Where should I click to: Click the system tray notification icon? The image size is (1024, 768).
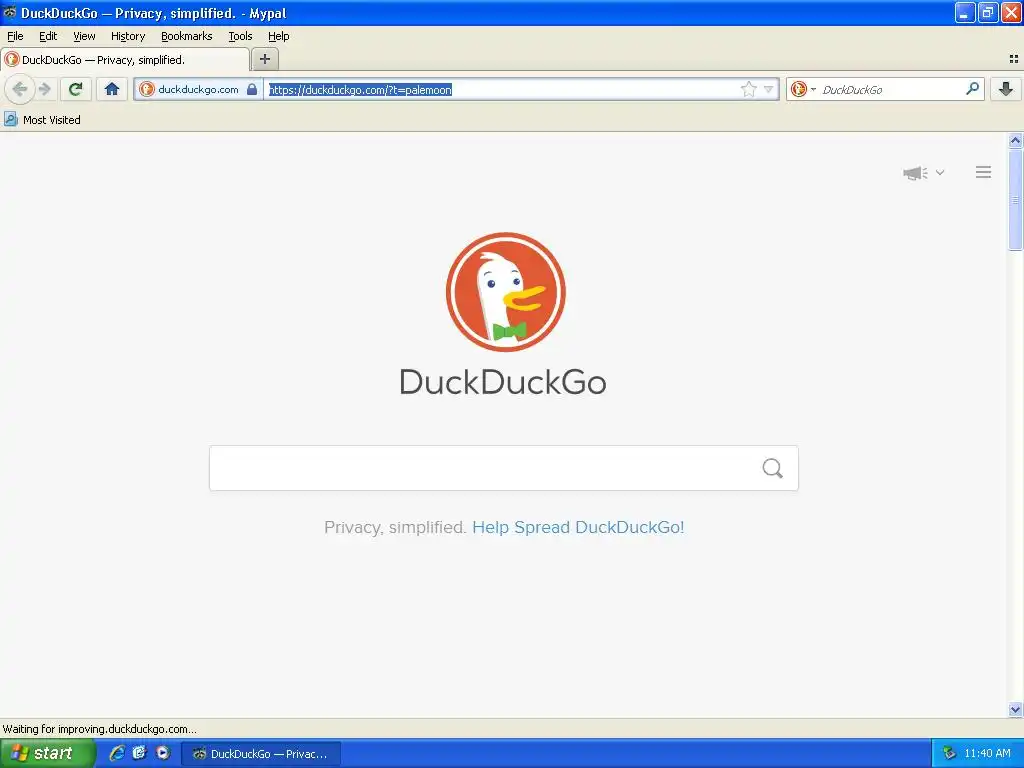949,754
